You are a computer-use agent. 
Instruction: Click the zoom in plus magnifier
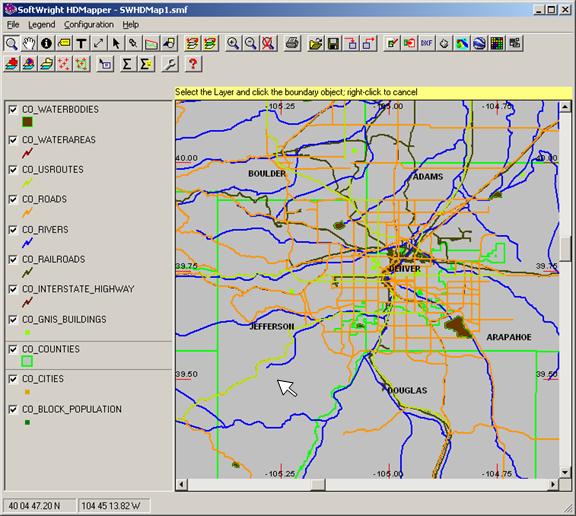(233, 43)
